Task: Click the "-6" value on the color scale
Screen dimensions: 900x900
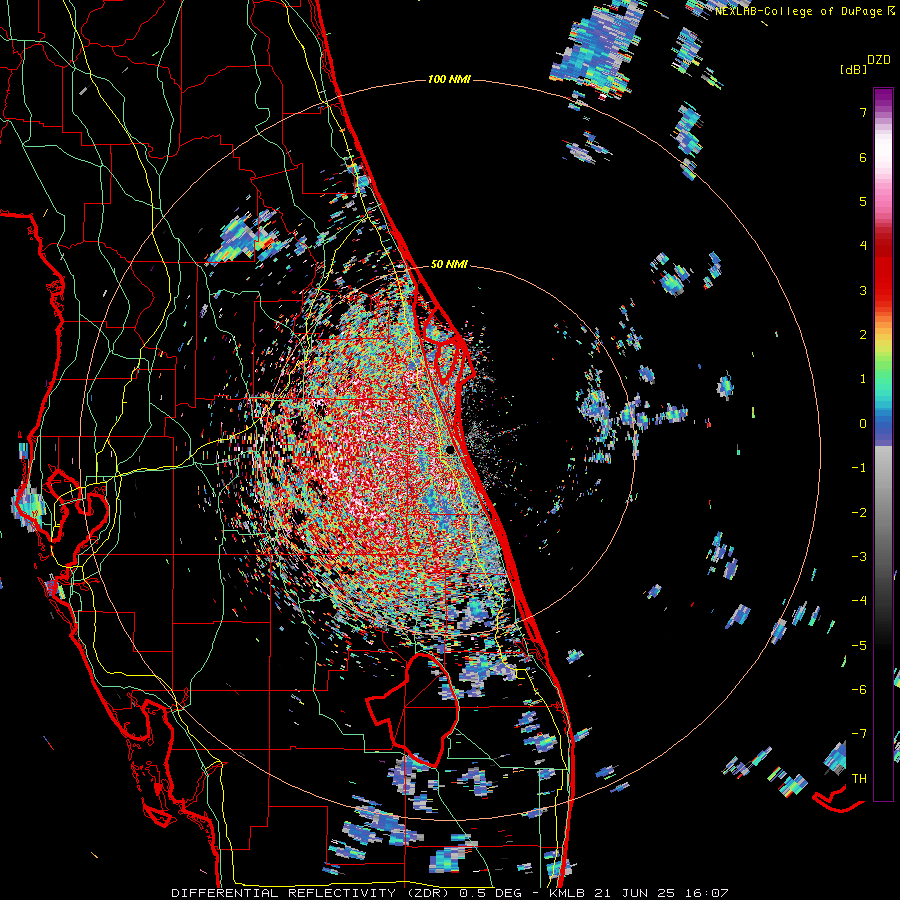Action: [859, 689]
